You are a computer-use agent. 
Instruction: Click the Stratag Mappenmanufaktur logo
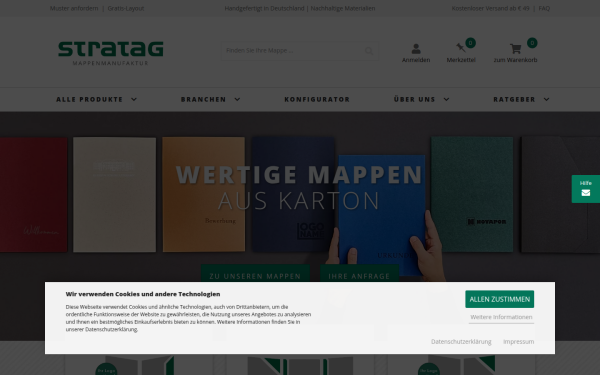pos(111,54)
